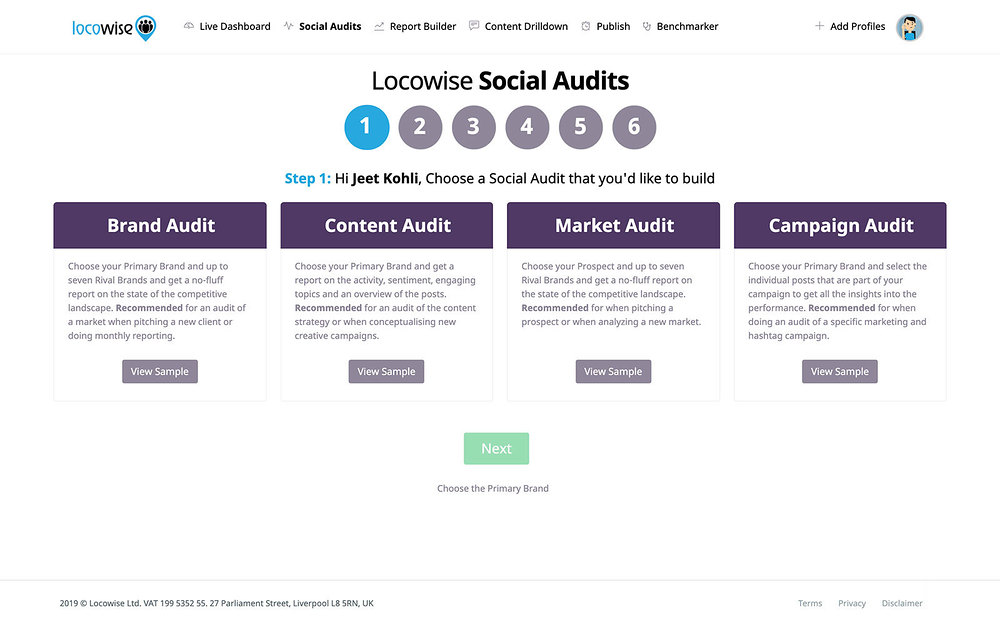Click the Social Audits pulse icon
Screen dimensions: 1000x625
tap(288, 26)
